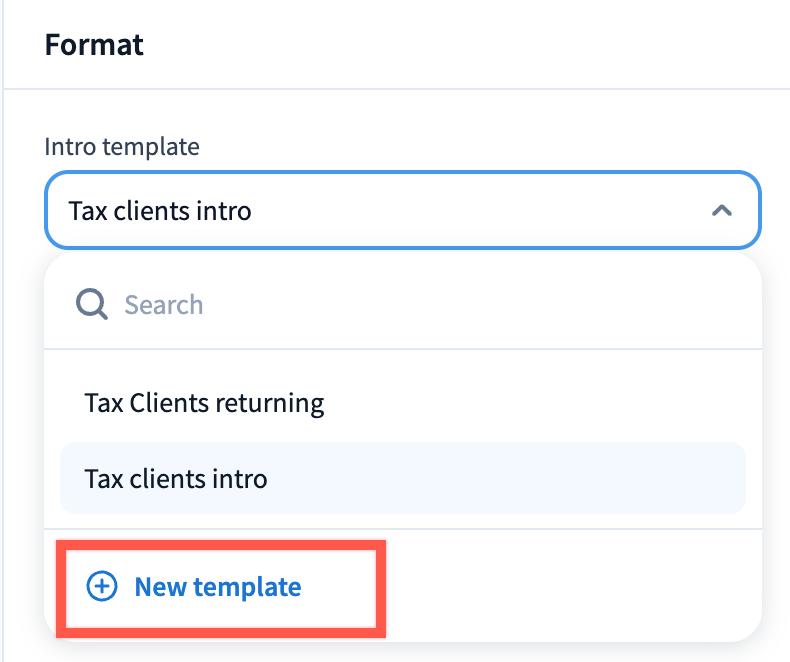Click the search icon in the dropdown panel
The height and width of the screenshot is (662, 790).
92,304
